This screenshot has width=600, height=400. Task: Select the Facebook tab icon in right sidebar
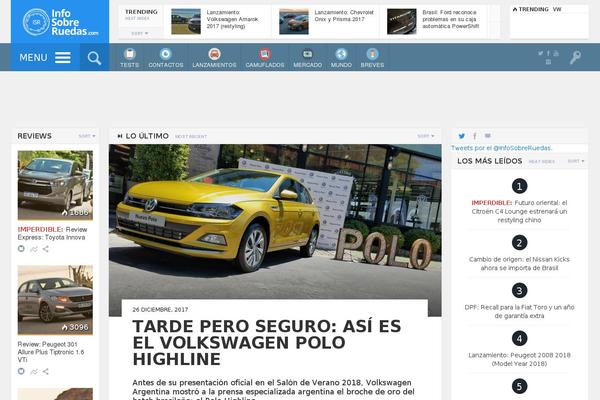474,136
